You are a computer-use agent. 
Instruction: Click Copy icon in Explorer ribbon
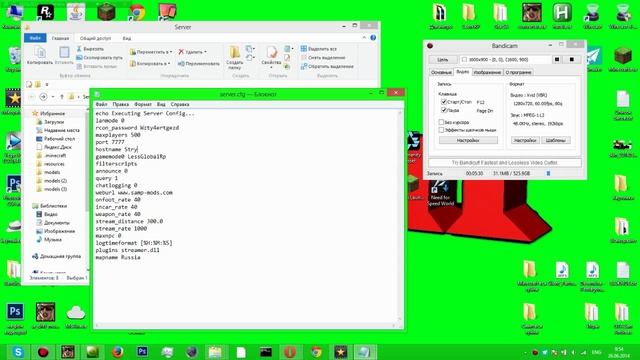coord(40,53)
